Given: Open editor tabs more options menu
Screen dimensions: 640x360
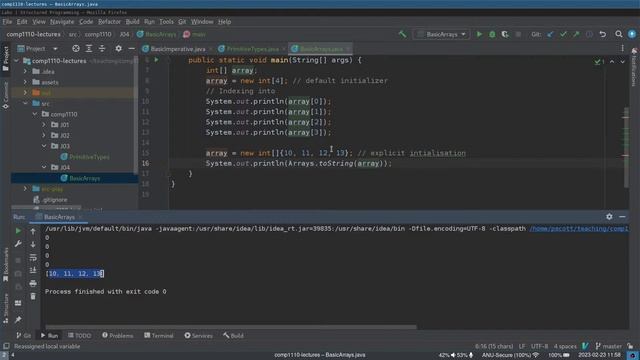Looking at the screenshot, I should (x=622, y=49).
